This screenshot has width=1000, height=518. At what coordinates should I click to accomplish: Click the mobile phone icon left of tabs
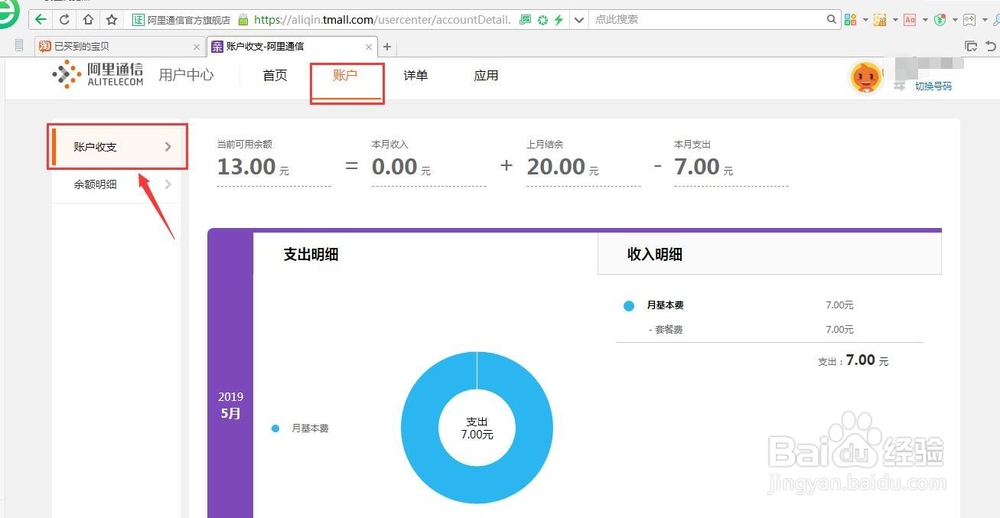click(18, 46)
